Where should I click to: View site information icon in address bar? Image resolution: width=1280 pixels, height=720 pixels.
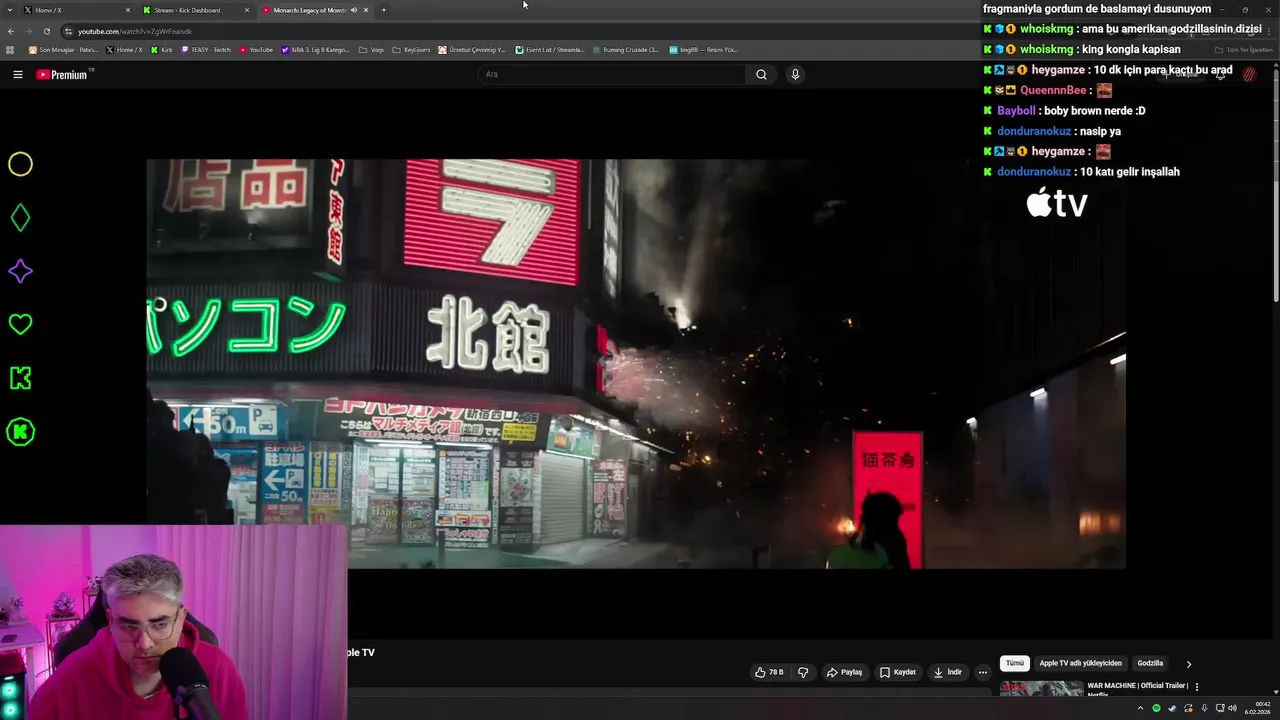pos(68,31)
